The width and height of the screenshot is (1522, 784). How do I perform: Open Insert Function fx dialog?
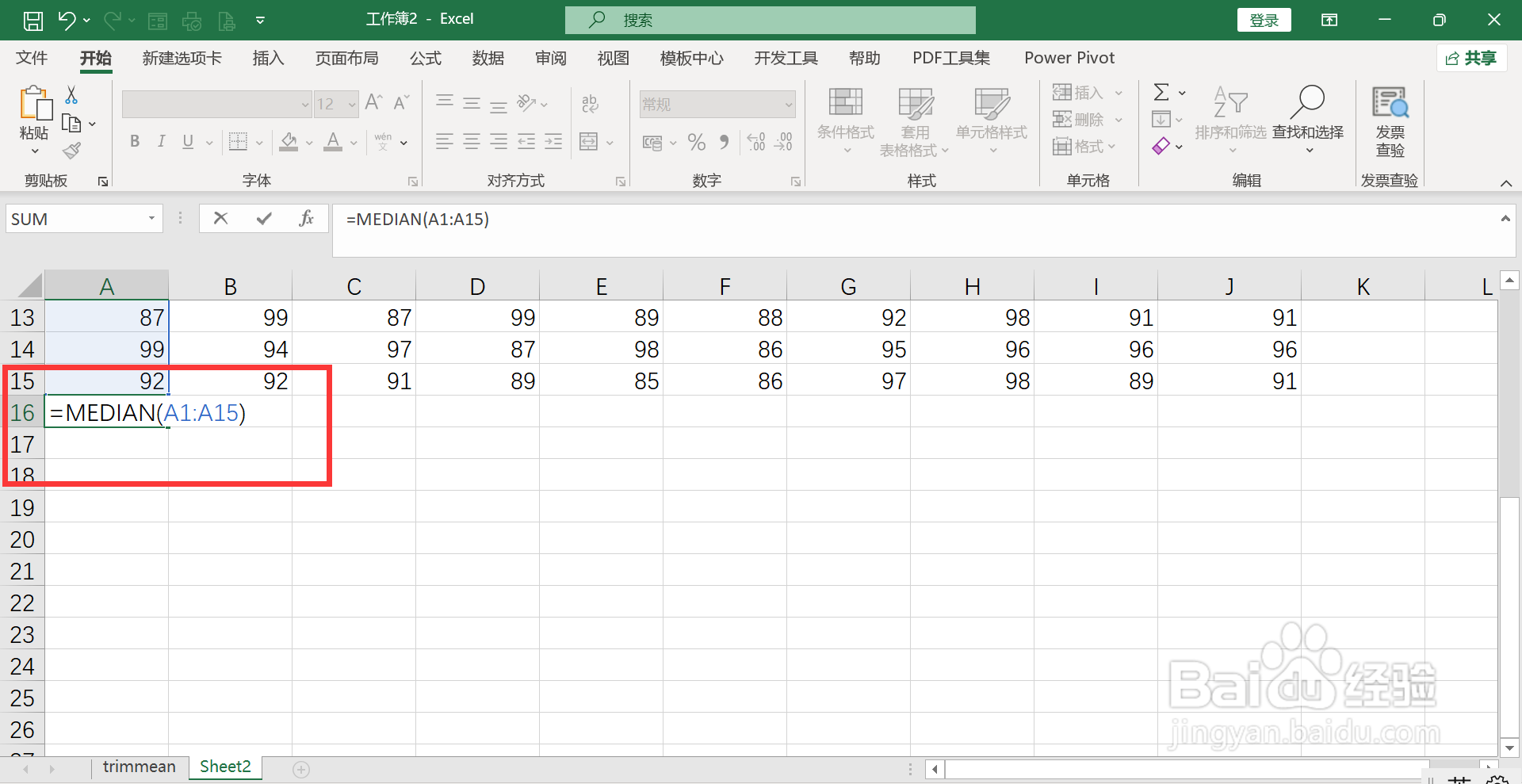point(307,219)
